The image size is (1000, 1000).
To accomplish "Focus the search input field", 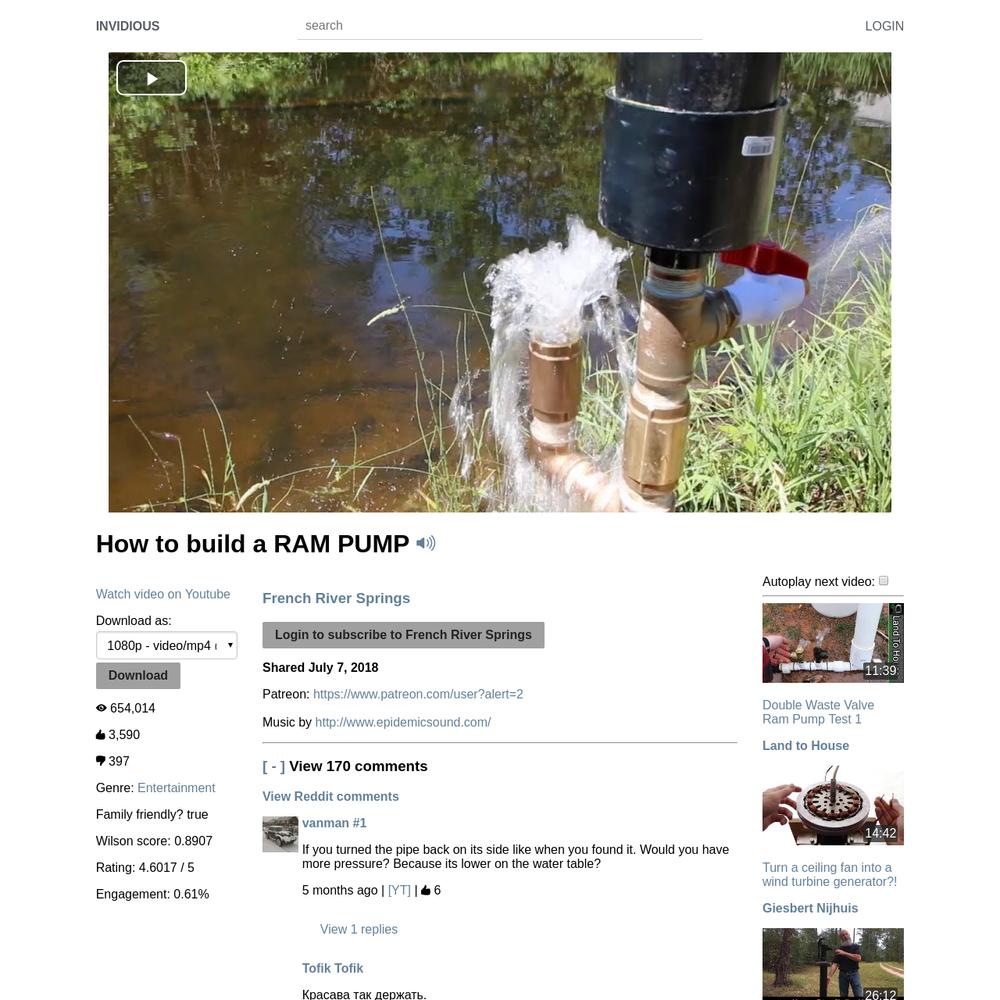I will tap(499, 26).
